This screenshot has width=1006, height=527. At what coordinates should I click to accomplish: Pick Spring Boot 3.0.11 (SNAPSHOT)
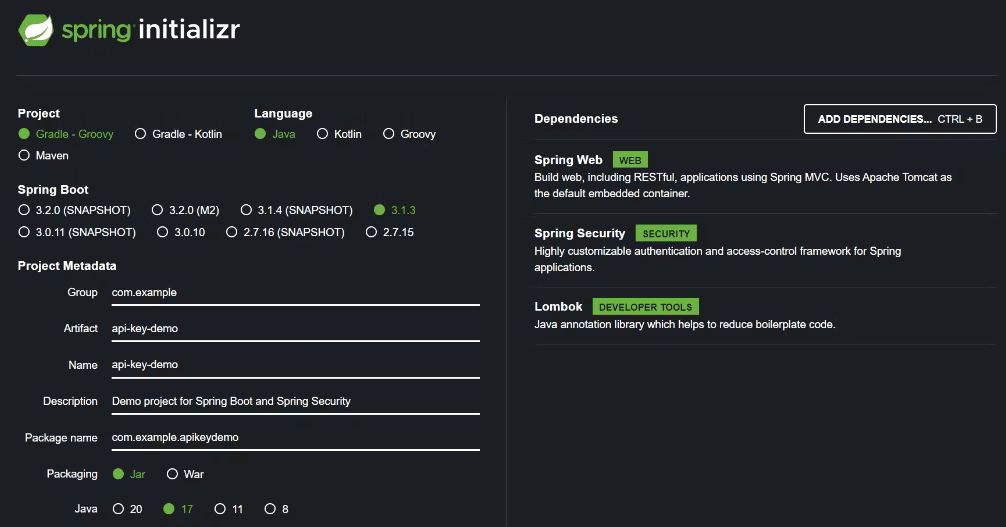point(77,232)
